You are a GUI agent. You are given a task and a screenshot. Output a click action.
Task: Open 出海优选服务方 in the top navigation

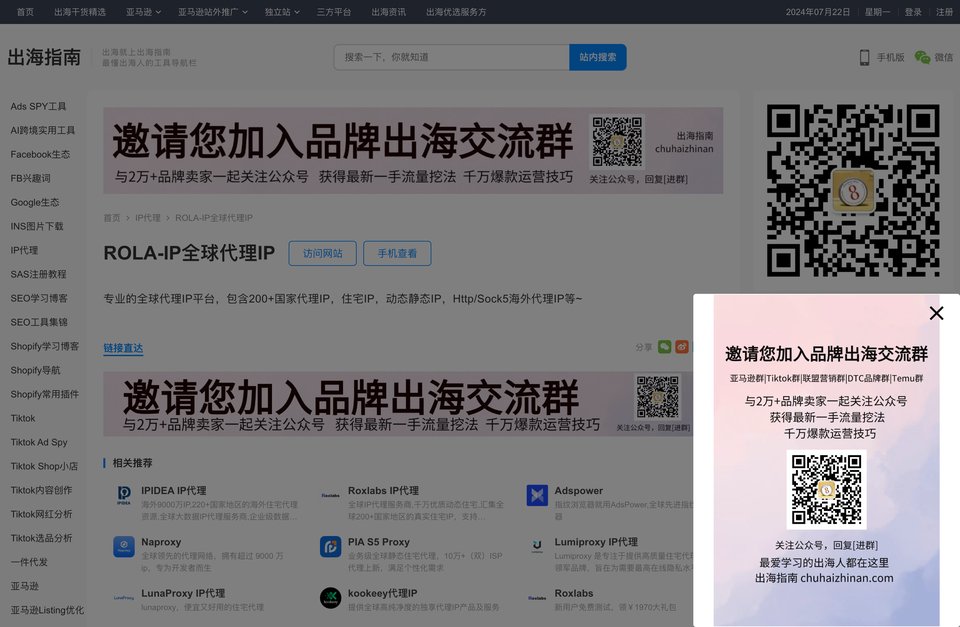pyautogui.click(x=456, y=12)
